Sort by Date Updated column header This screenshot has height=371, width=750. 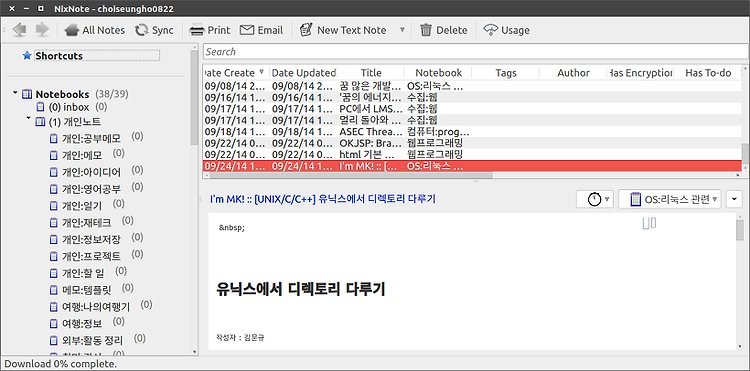coord(304,73)
